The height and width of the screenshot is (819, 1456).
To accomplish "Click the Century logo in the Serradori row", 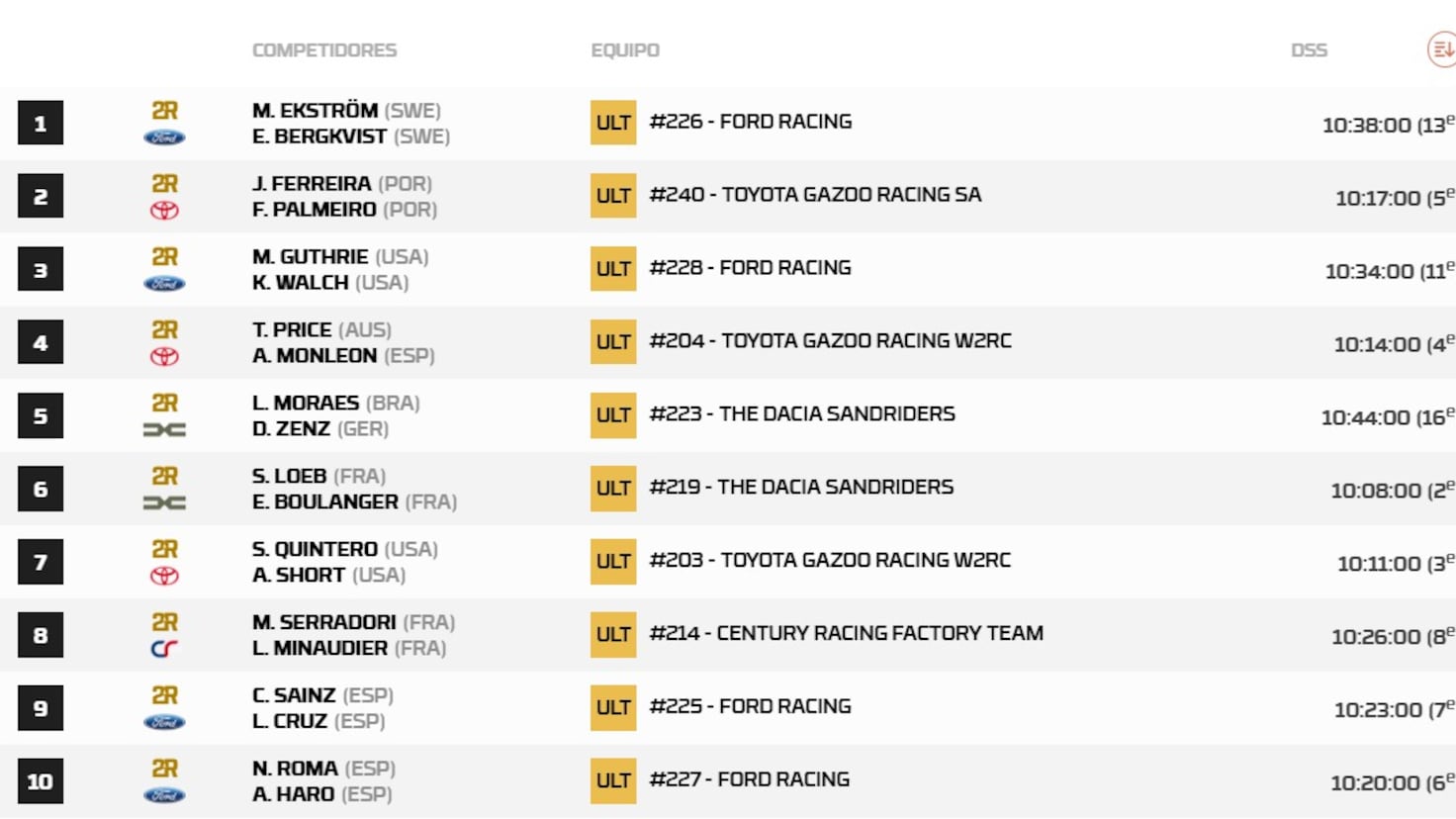I will click(164, 649).
